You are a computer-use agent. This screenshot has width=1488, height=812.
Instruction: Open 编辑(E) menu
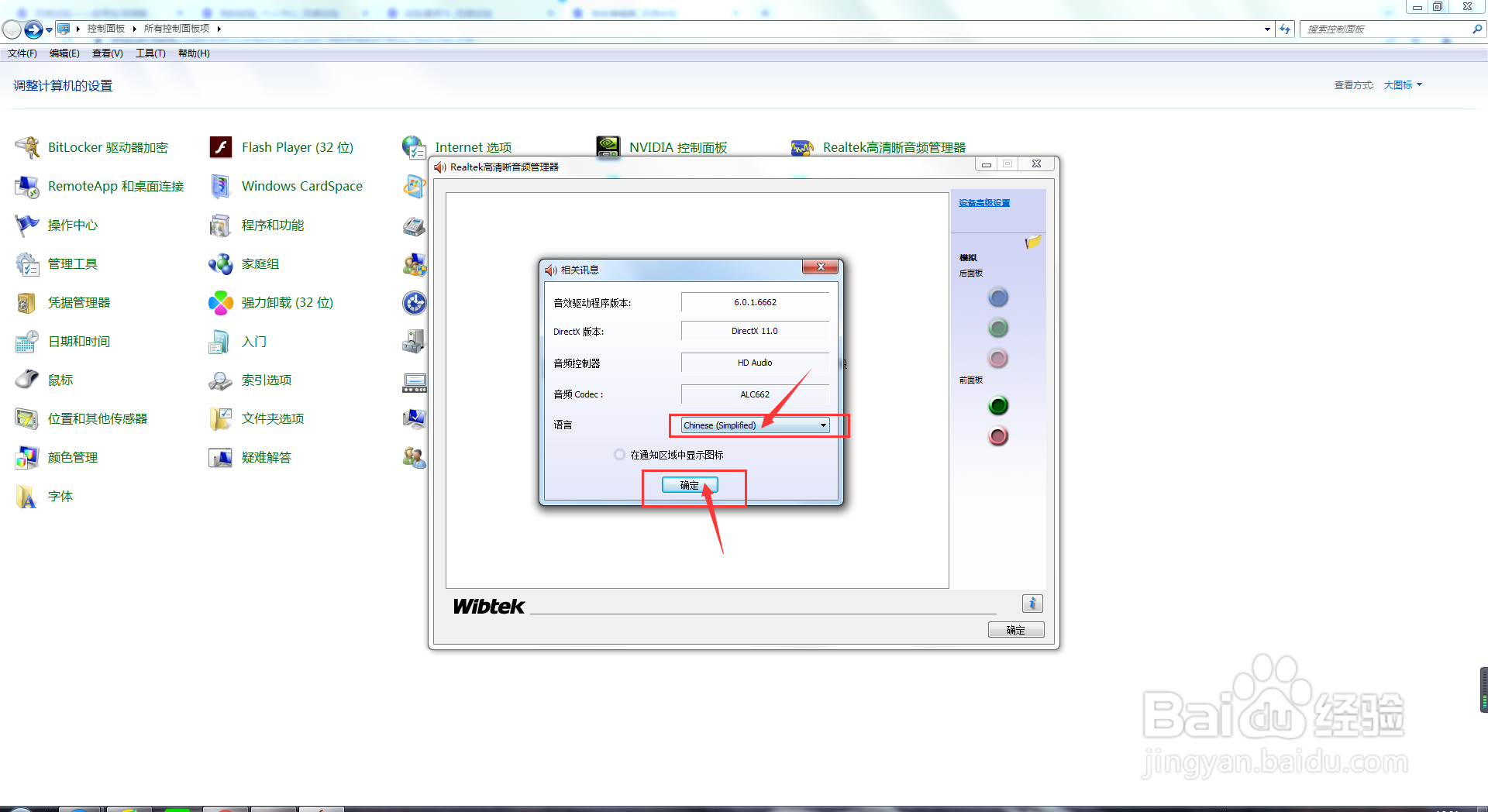(64, 53)
